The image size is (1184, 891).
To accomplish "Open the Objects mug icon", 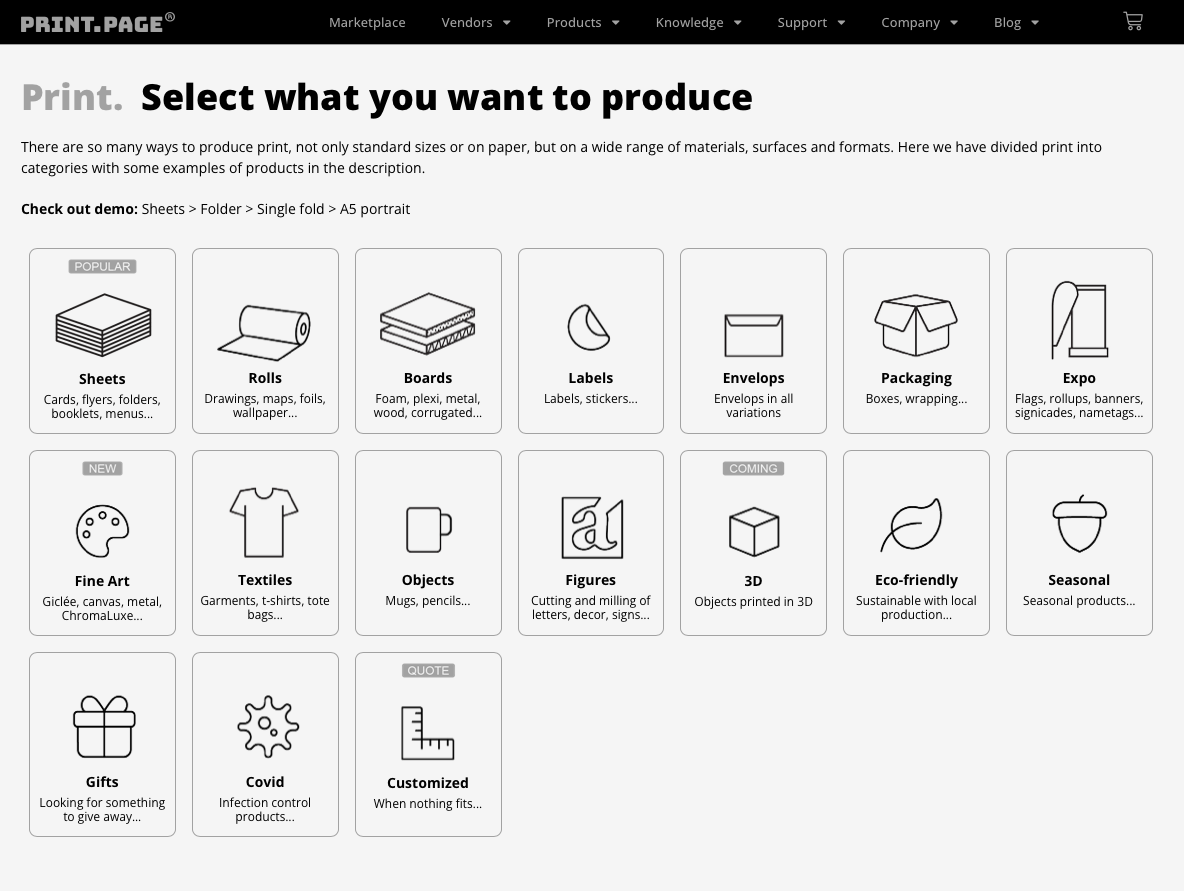I will (428, 529).
